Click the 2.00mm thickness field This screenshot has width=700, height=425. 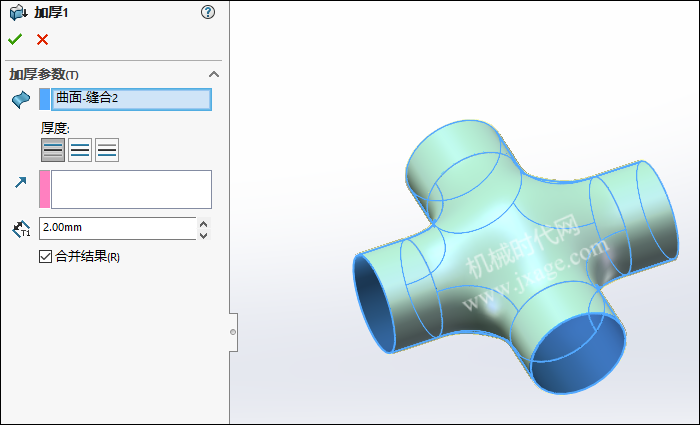click(x=117, y=228)
